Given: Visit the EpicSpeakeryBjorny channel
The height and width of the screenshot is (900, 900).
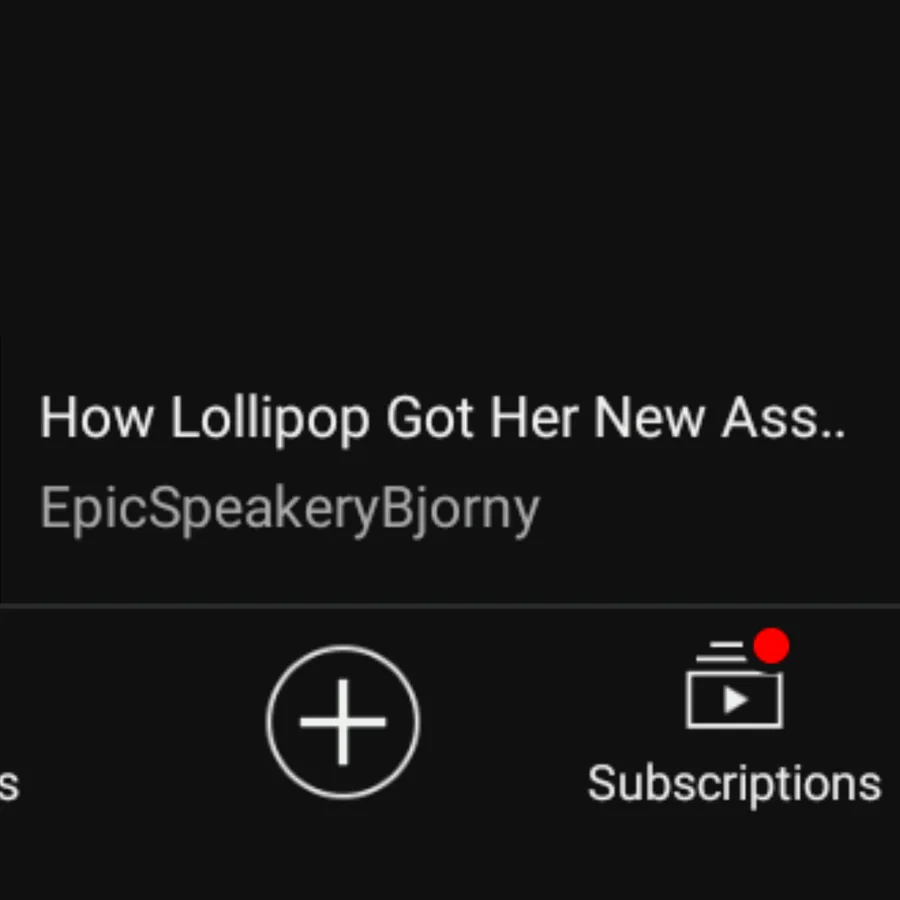Looking at the screenshot, I should (290, 509).
